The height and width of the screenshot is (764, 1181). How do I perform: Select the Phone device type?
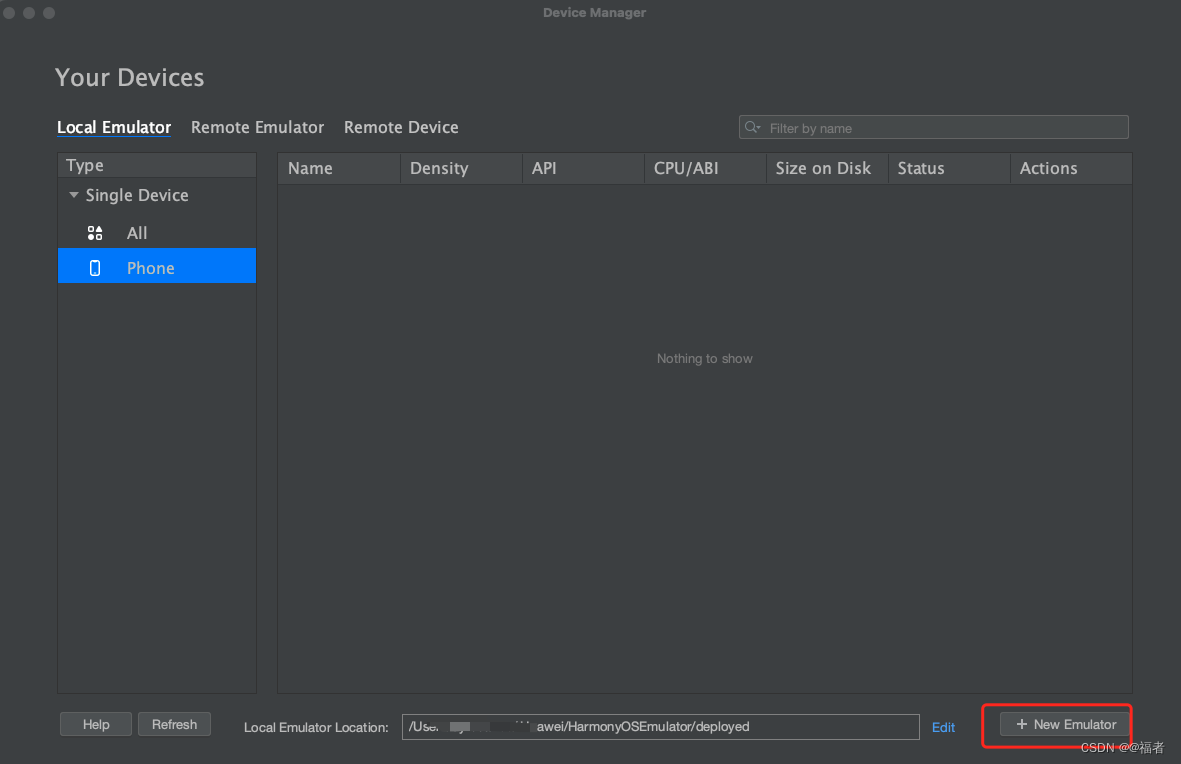(x=157, y=266)
